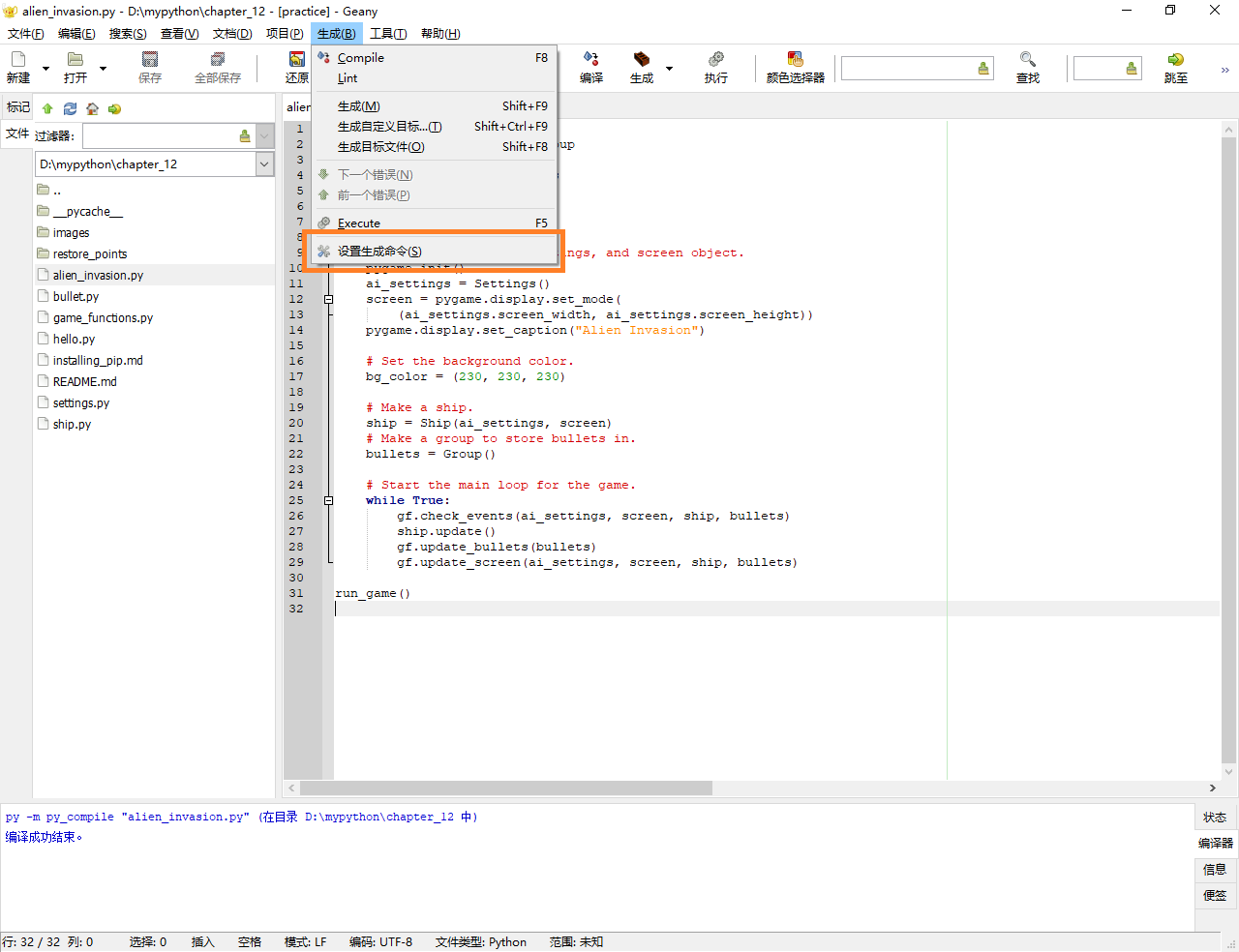1239x952 pixels.
Task: Clear the go-to-line field with its broom icon
Action: [x=1132, y=69]
